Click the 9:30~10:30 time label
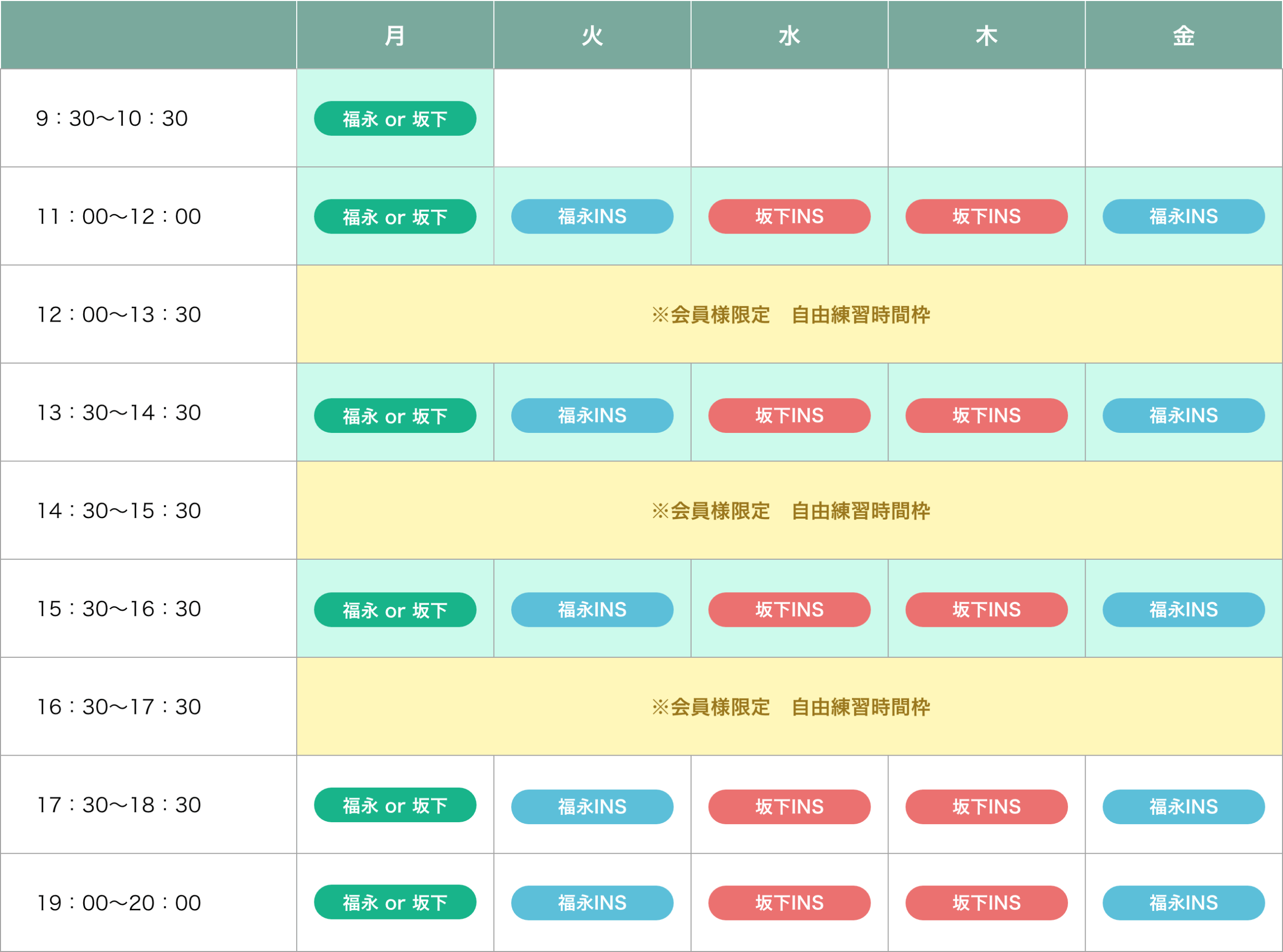This screenshot has width=1283, height=952. pyautogui.click(x=112, y=119)
